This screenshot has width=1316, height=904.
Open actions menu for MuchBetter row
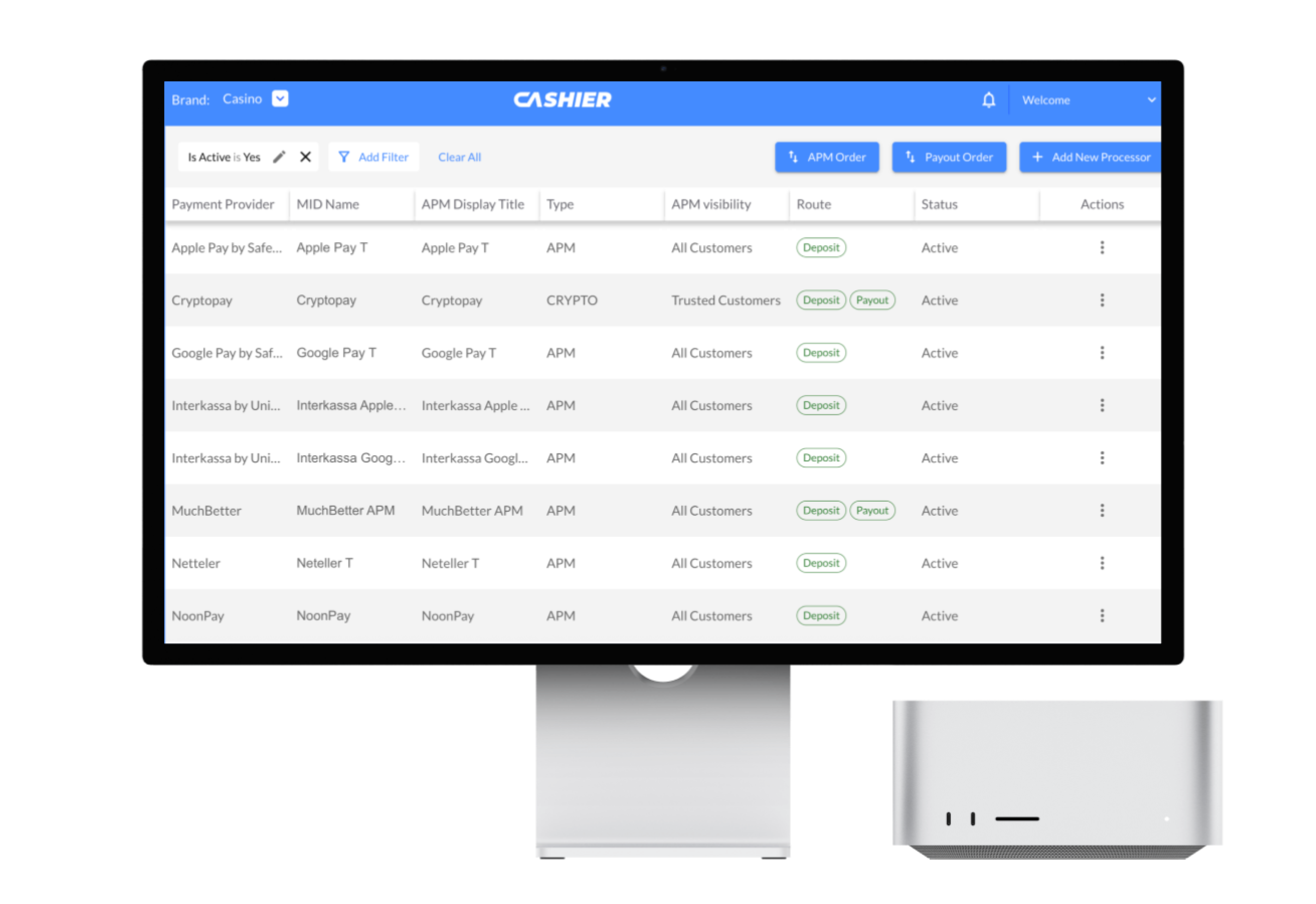(x=1102, y=510)
